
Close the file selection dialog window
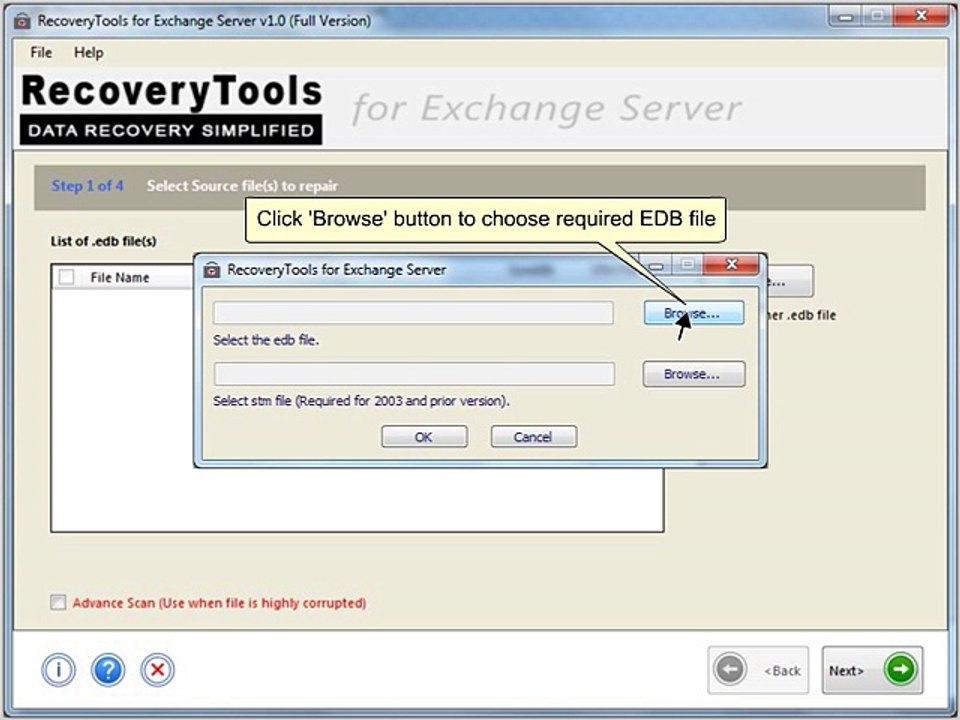[731, 264]
